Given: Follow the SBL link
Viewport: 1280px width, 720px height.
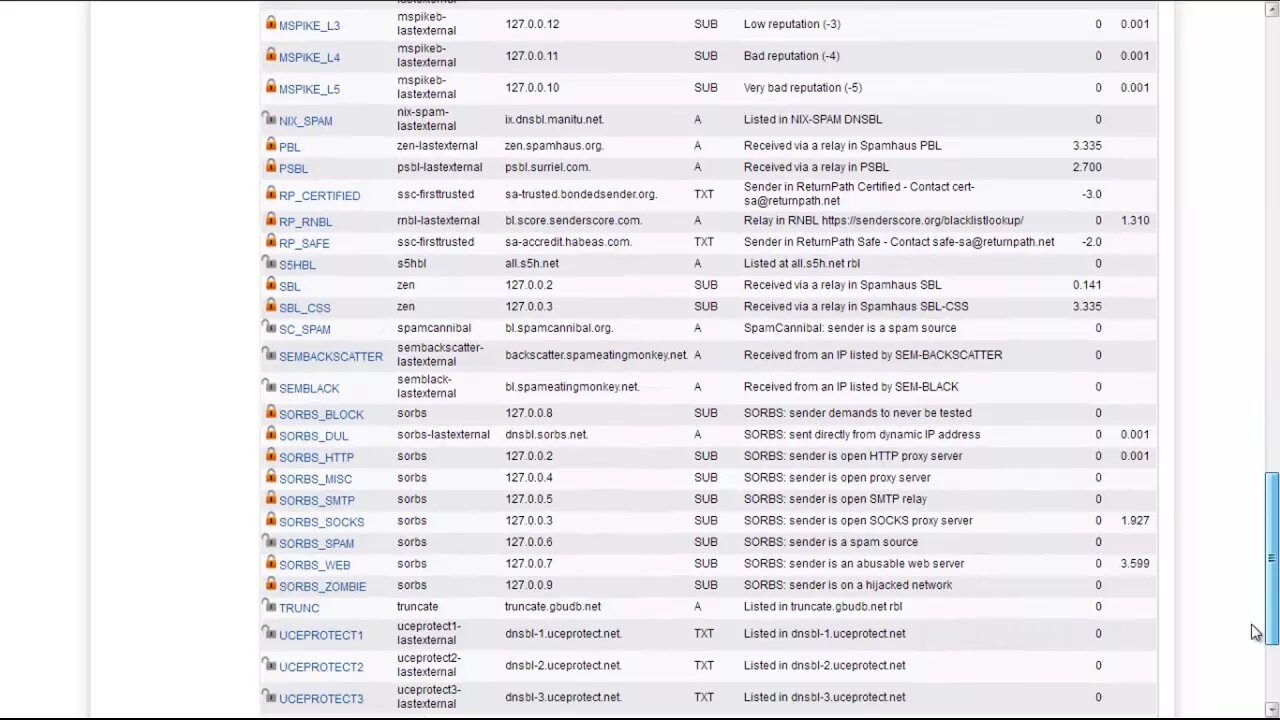Looking at the screenshot, I should [x=289, y=286].
